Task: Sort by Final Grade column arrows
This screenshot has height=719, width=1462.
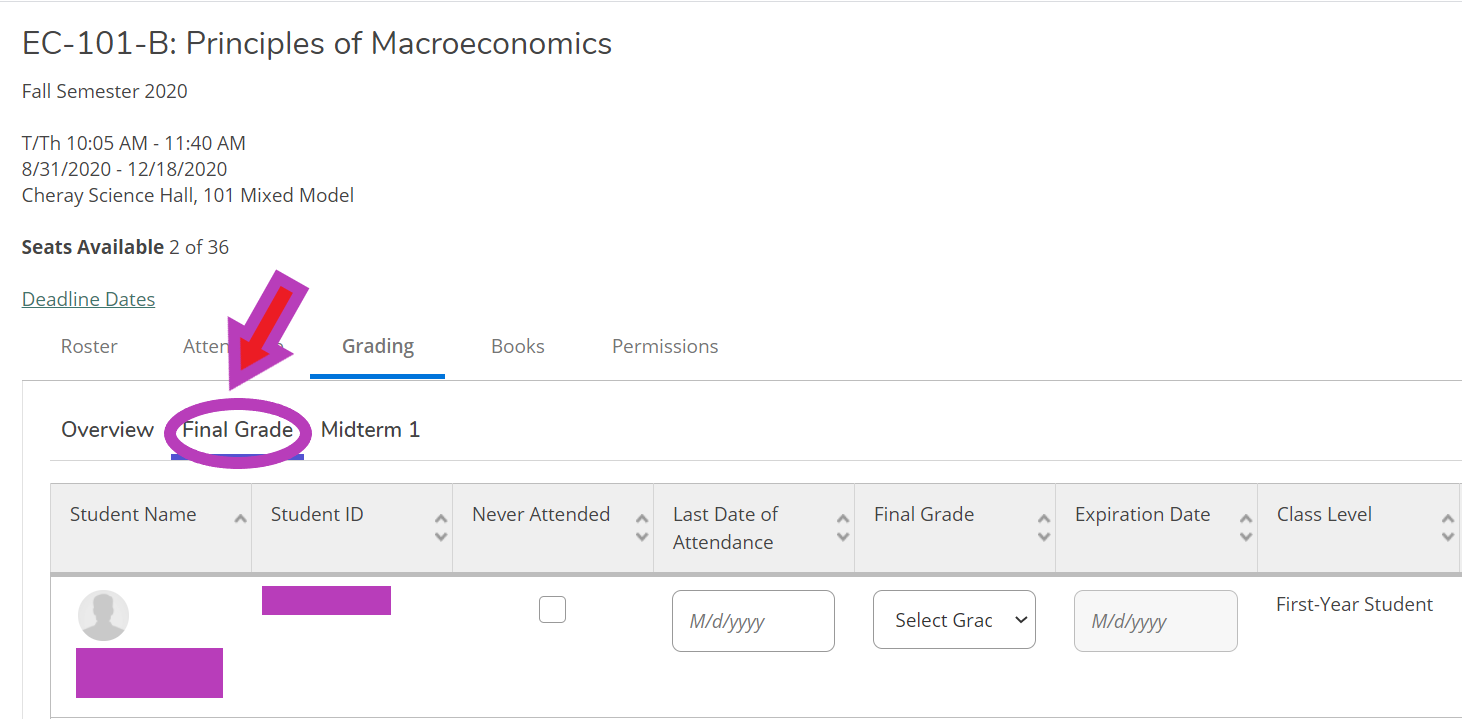Action: 1044,527
